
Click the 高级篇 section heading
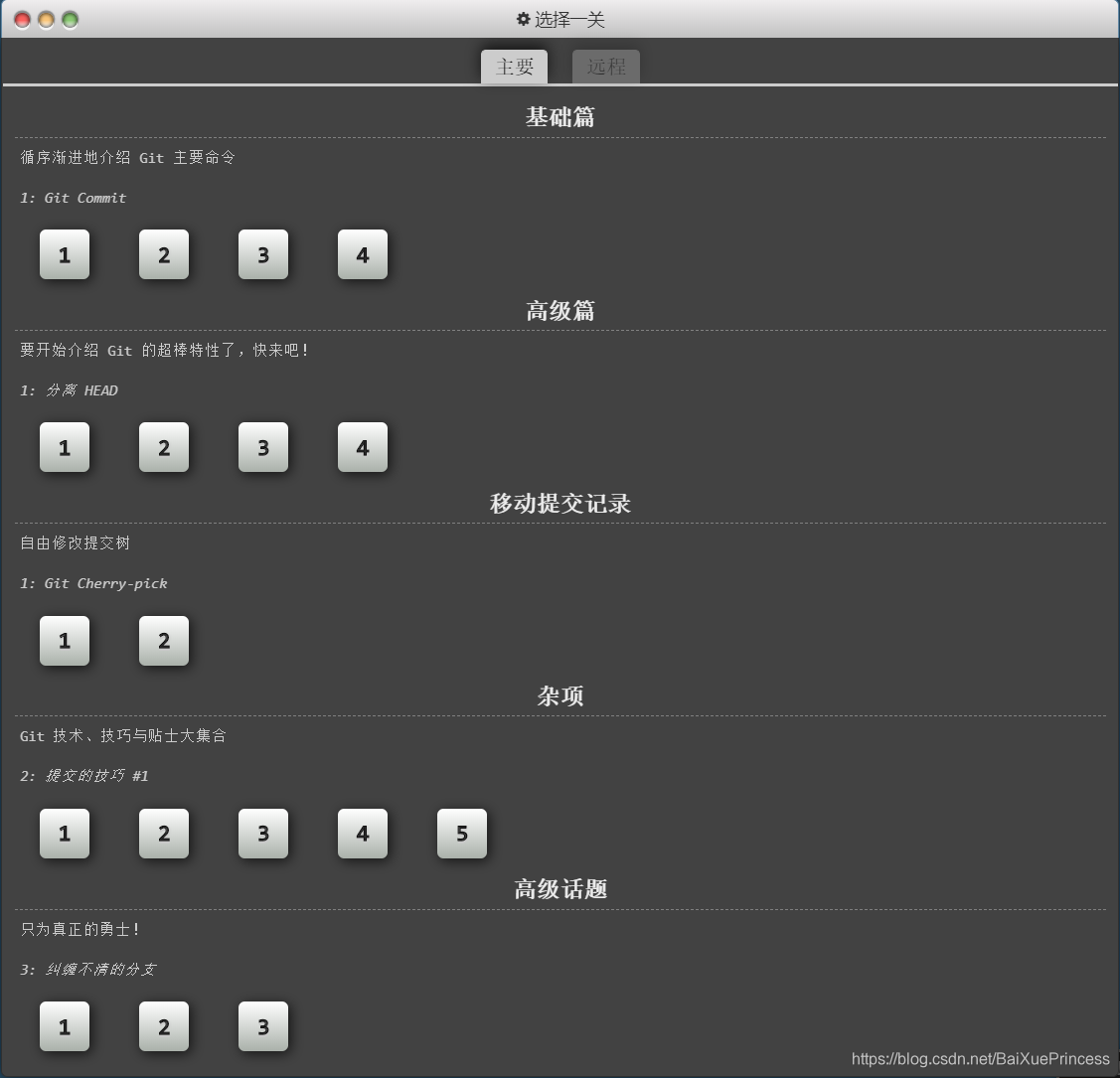[560, 311]
